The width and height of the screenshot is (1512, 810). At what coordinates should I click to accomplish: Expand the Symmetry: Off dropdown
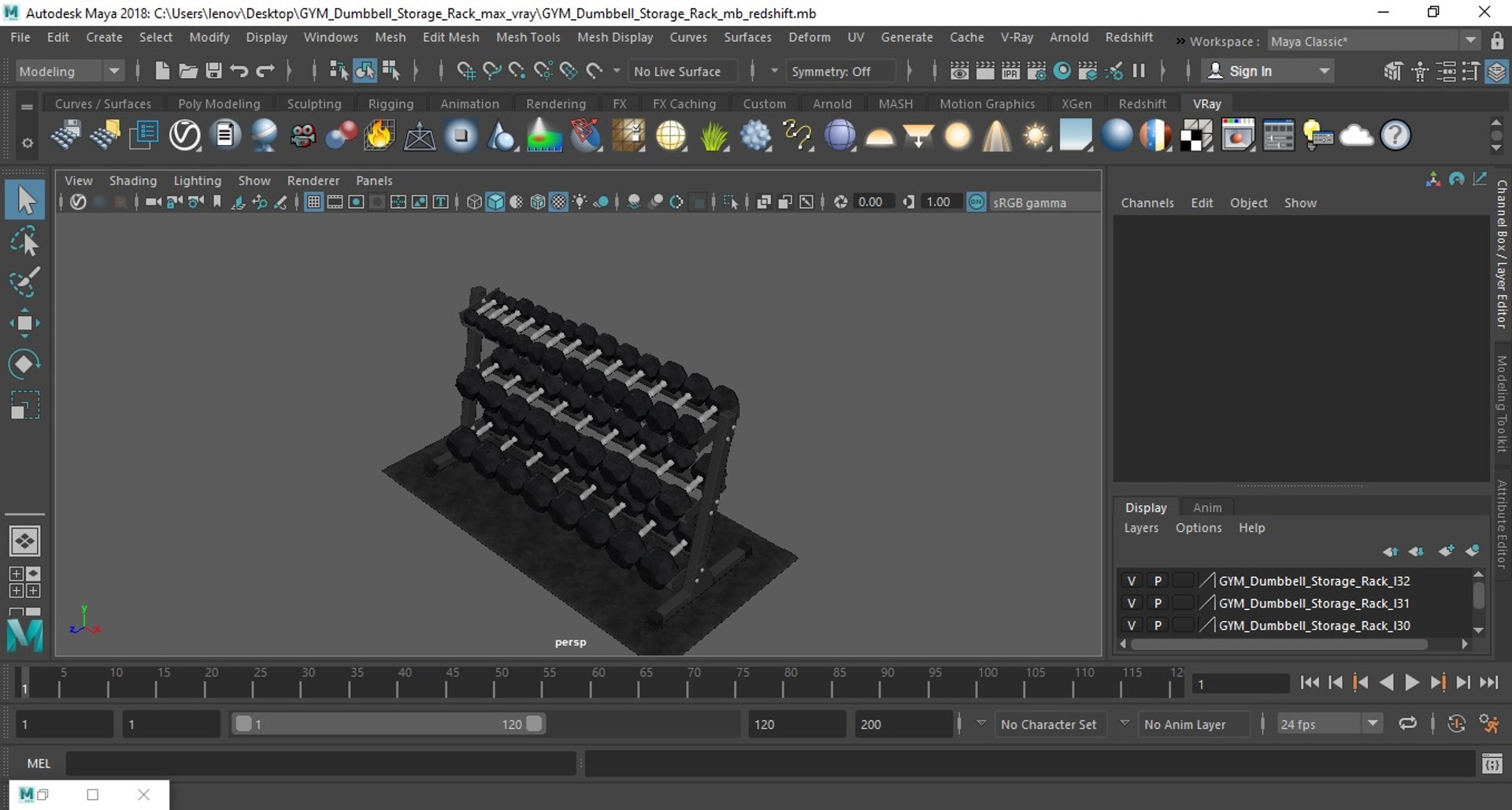pyautogui.click(x=773, y=71)
